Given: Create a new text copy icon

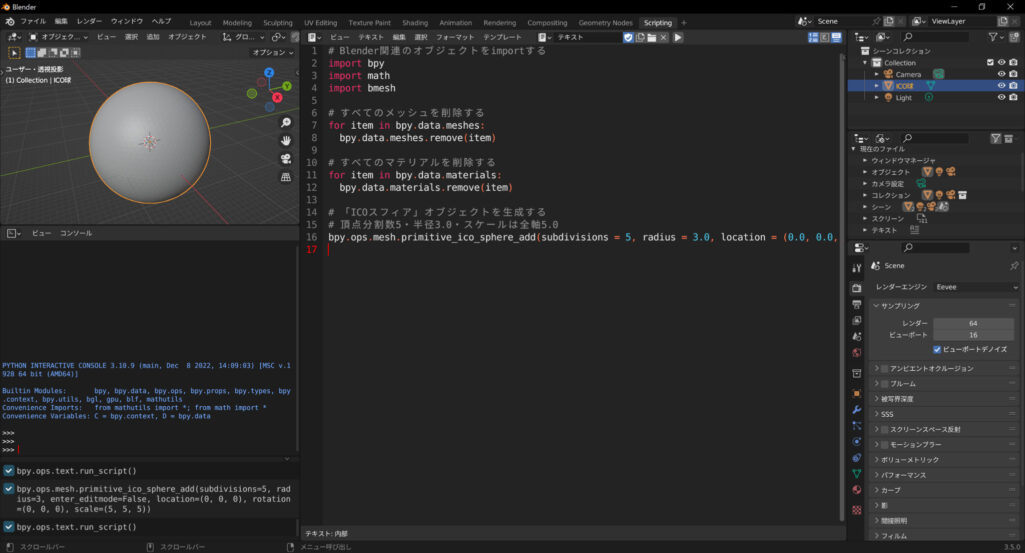Looking at the screenshot, I should [x=640, y=37].
